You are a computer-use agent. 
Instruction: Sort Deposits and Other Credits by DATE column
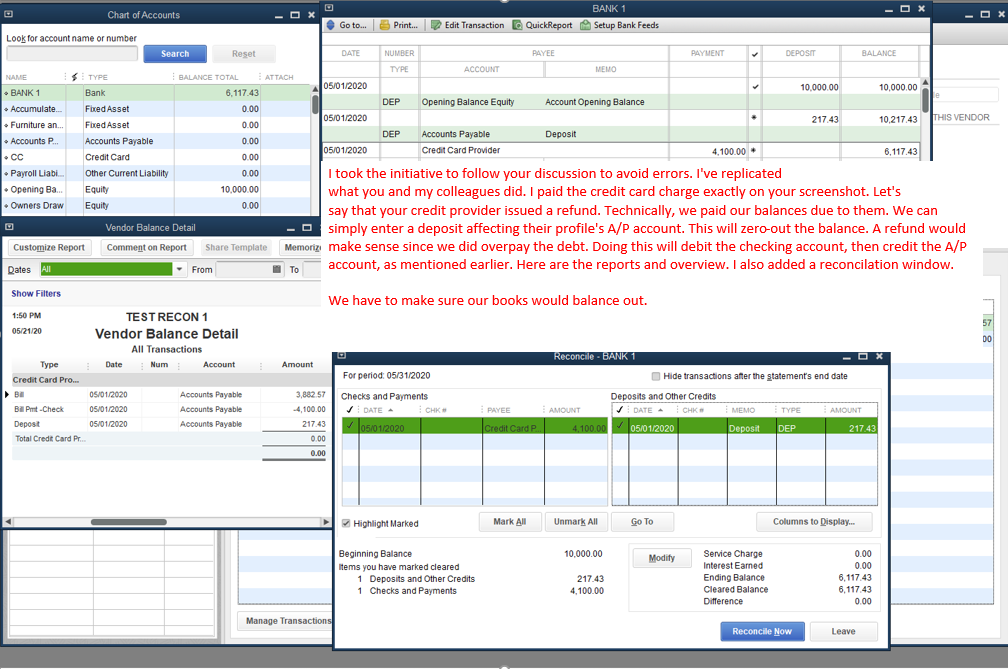point(648,410)
